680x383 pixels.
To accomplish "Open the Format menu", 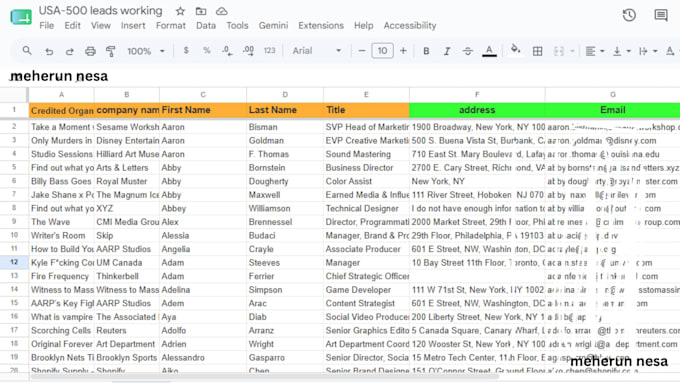I will point(170,26).
